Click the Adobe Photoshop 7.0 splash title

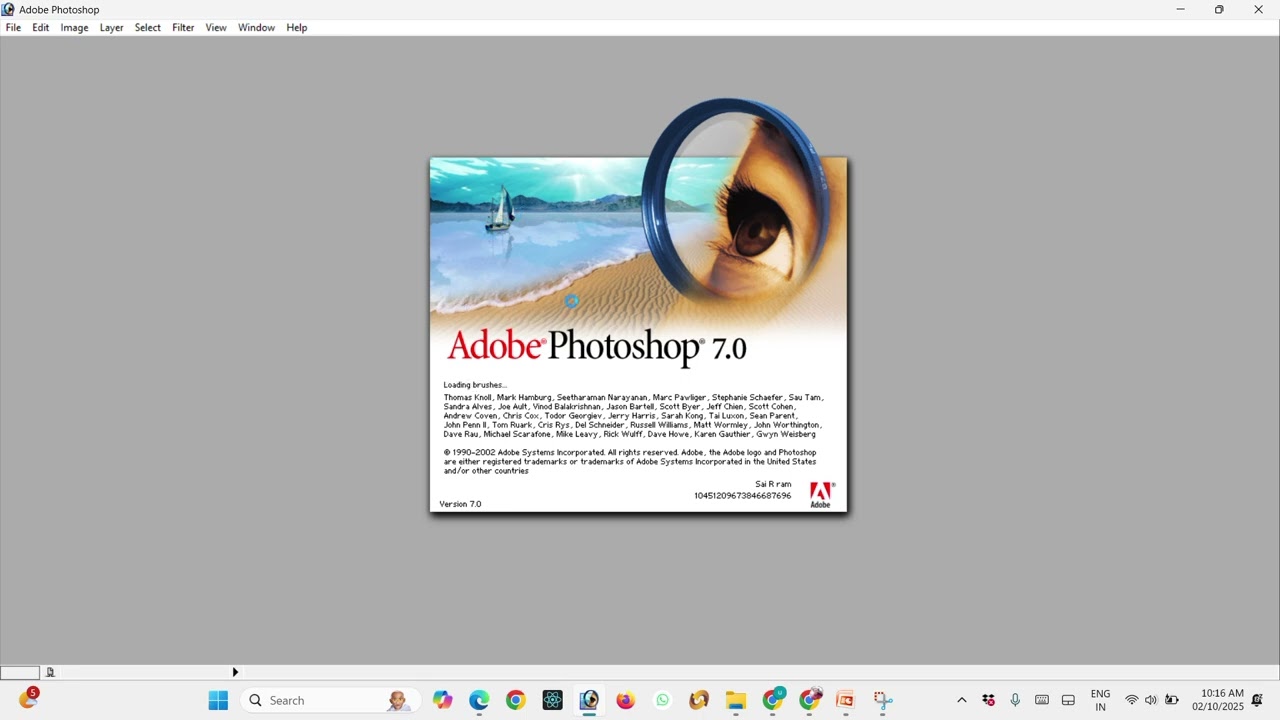[597, 346]
